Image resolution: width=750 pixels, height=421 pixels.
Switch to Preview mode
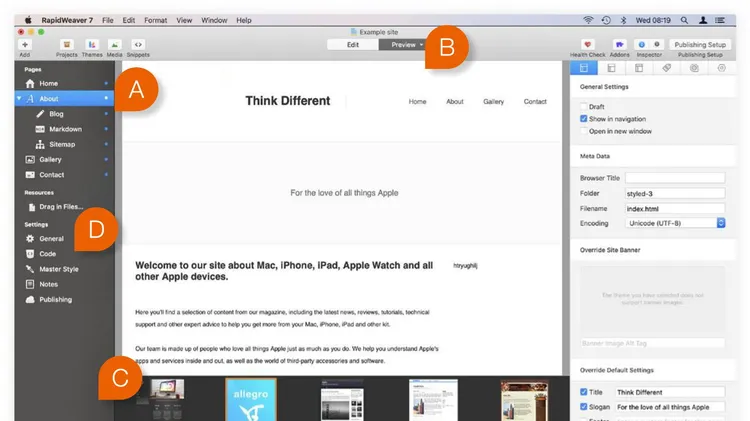(x=403, y=44)
